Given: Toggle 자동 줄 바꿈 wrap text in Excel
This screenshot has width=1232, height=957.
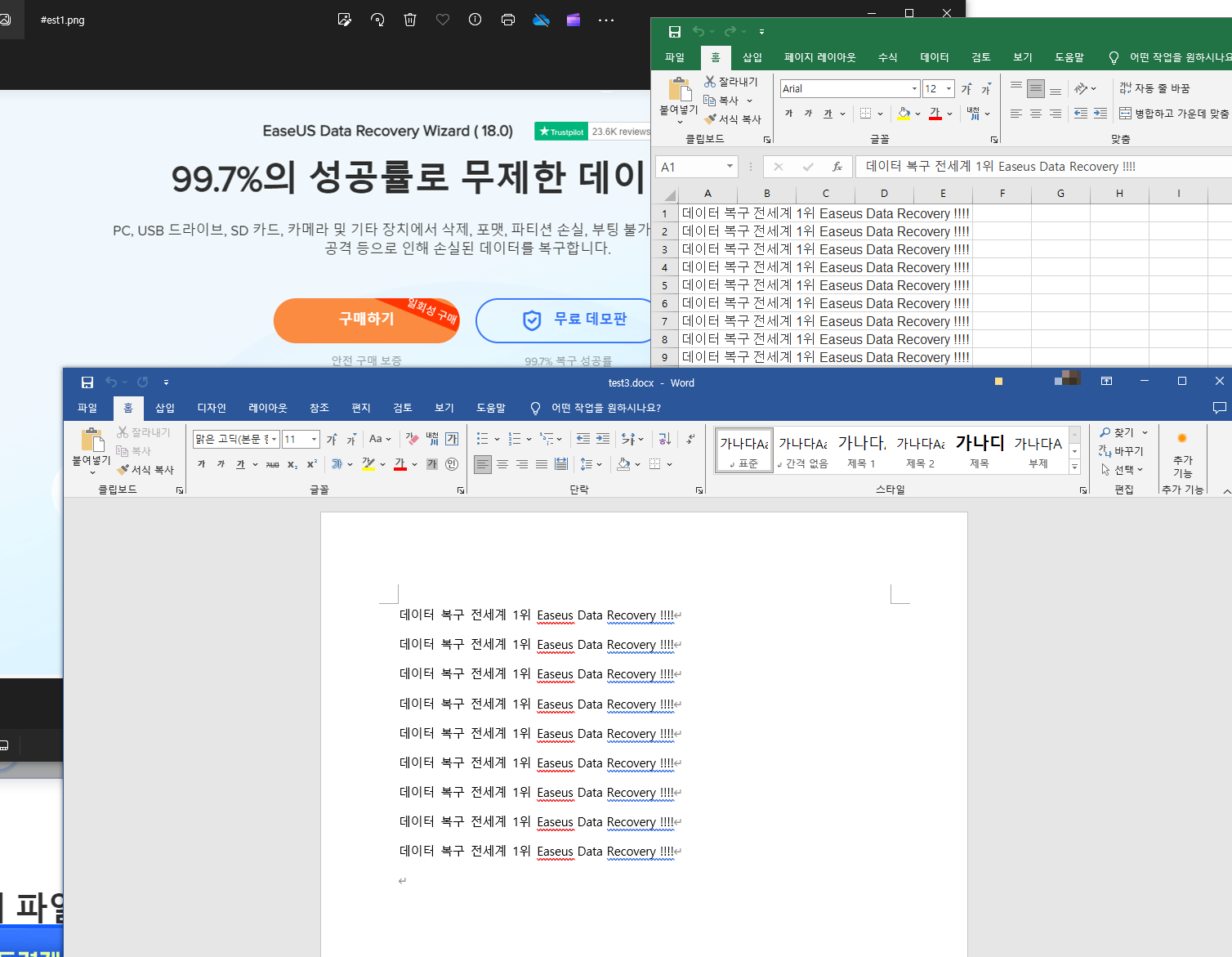Looking at the screenshot, I should pos(1154,88).
